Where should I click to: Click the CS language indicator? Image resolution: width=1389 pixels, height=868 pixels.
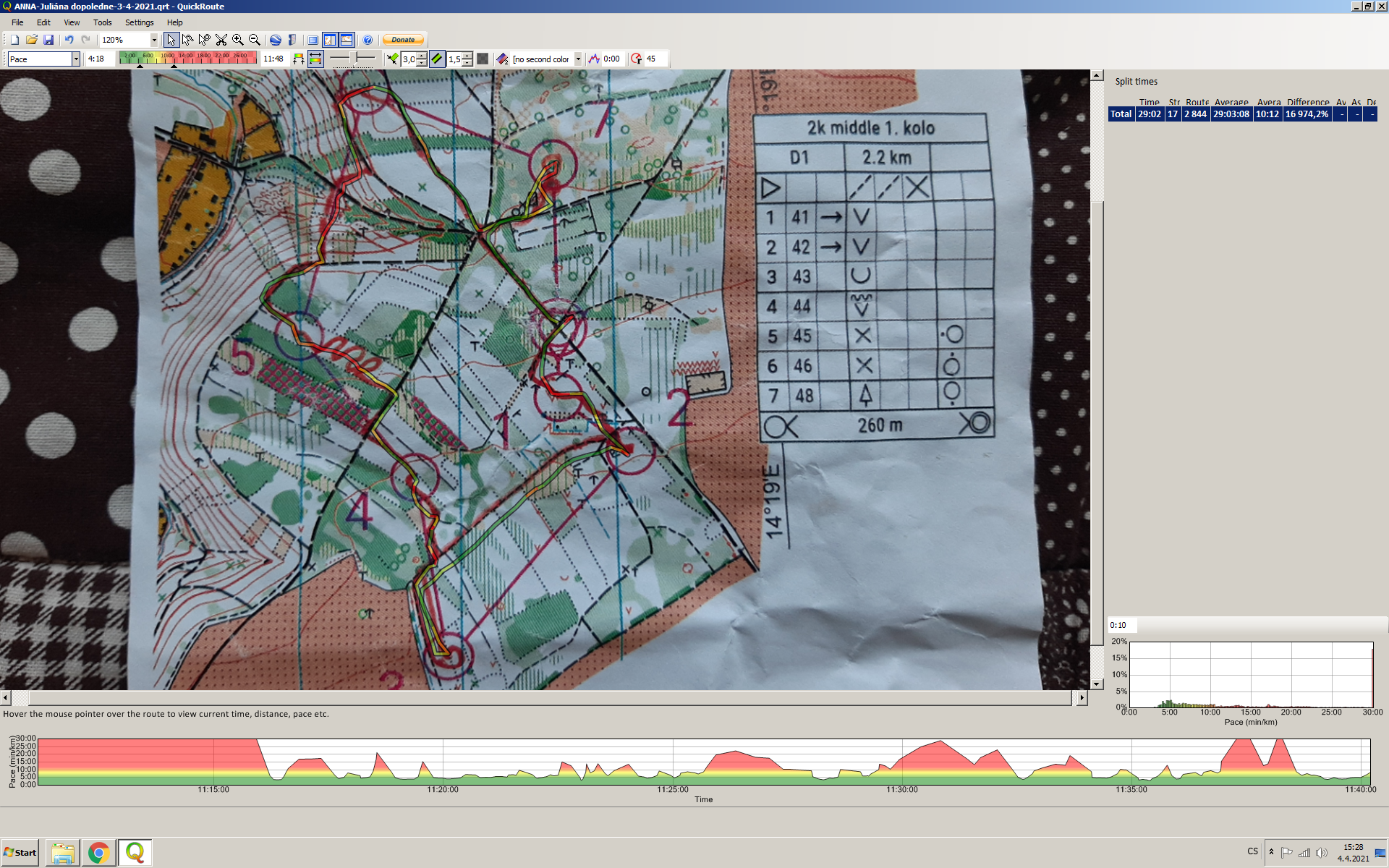pyautogui.click(x=1252, y=851)
